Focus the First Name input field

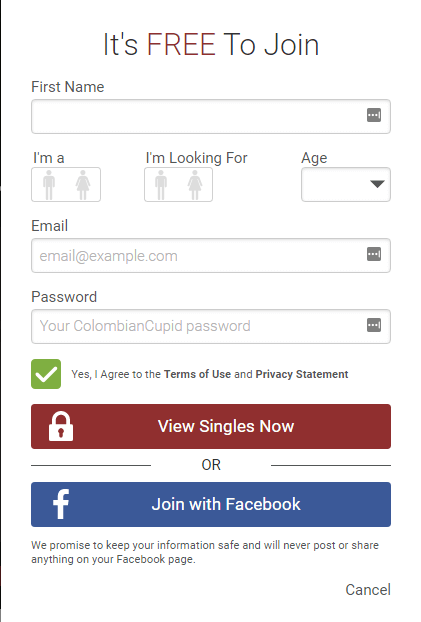[x=211, y=116]
